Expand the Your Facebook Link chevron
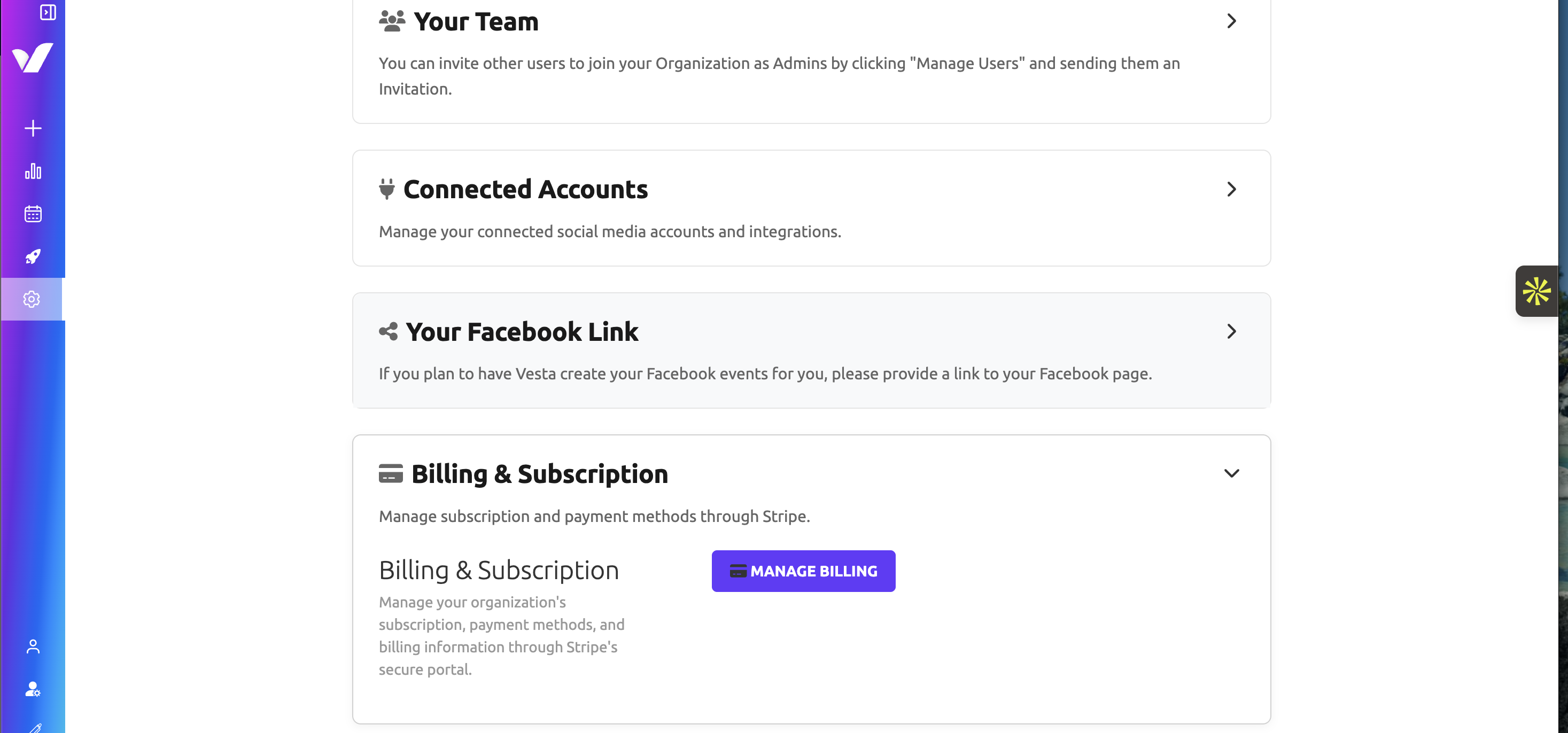1568x733 pixels. [x=1231, y=332]
